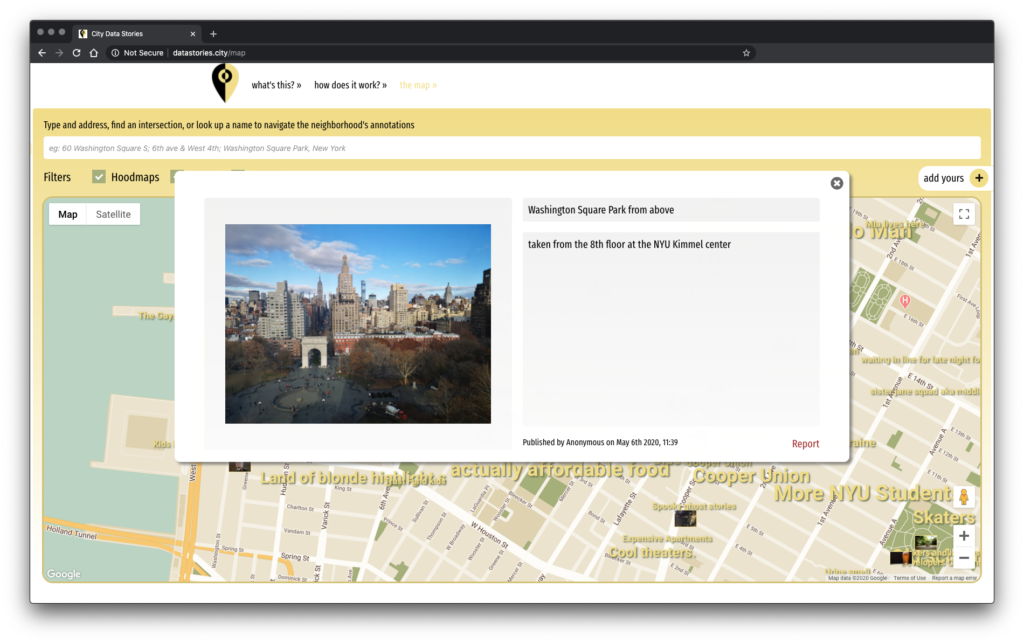Image resolution: width=1024 pixels, height=643 pixels.
Task: Click the add yours plus icon
Action: tap(978, 178)
